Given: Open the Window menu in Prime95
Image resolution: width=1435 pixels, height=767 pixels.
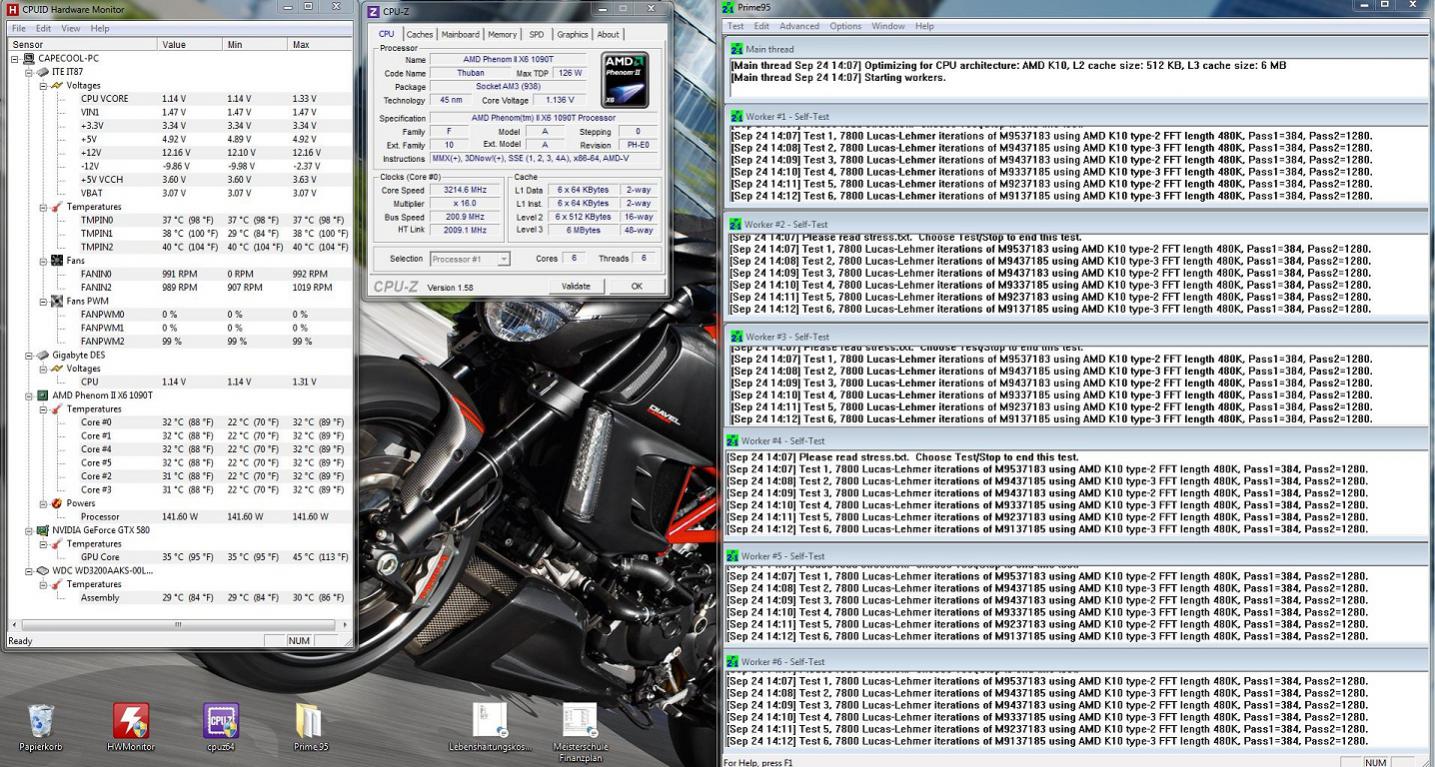Looking at the screenshot, I should click(888, 26).
